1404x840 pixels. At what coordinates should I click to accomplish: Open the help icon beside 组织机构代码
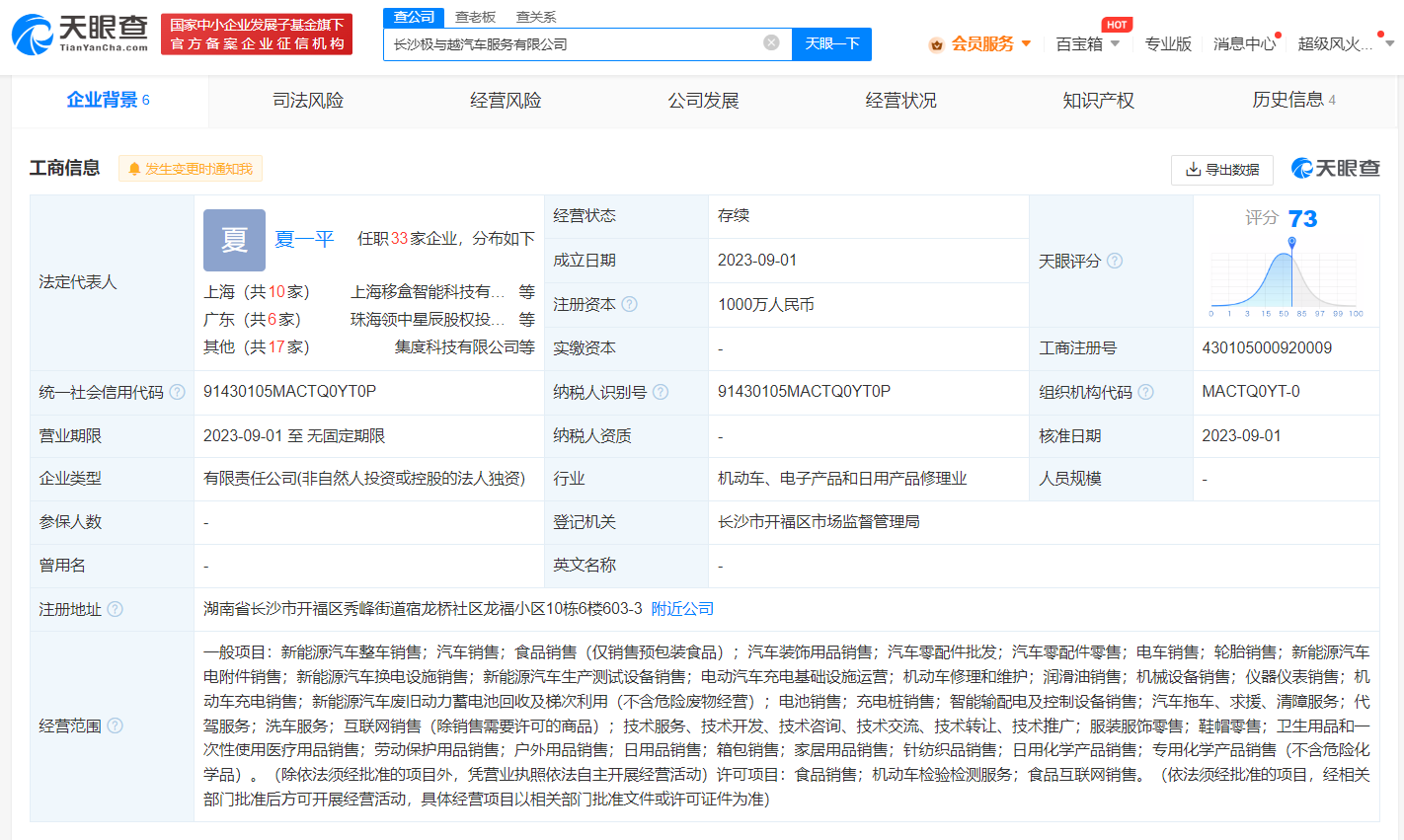1145,392
